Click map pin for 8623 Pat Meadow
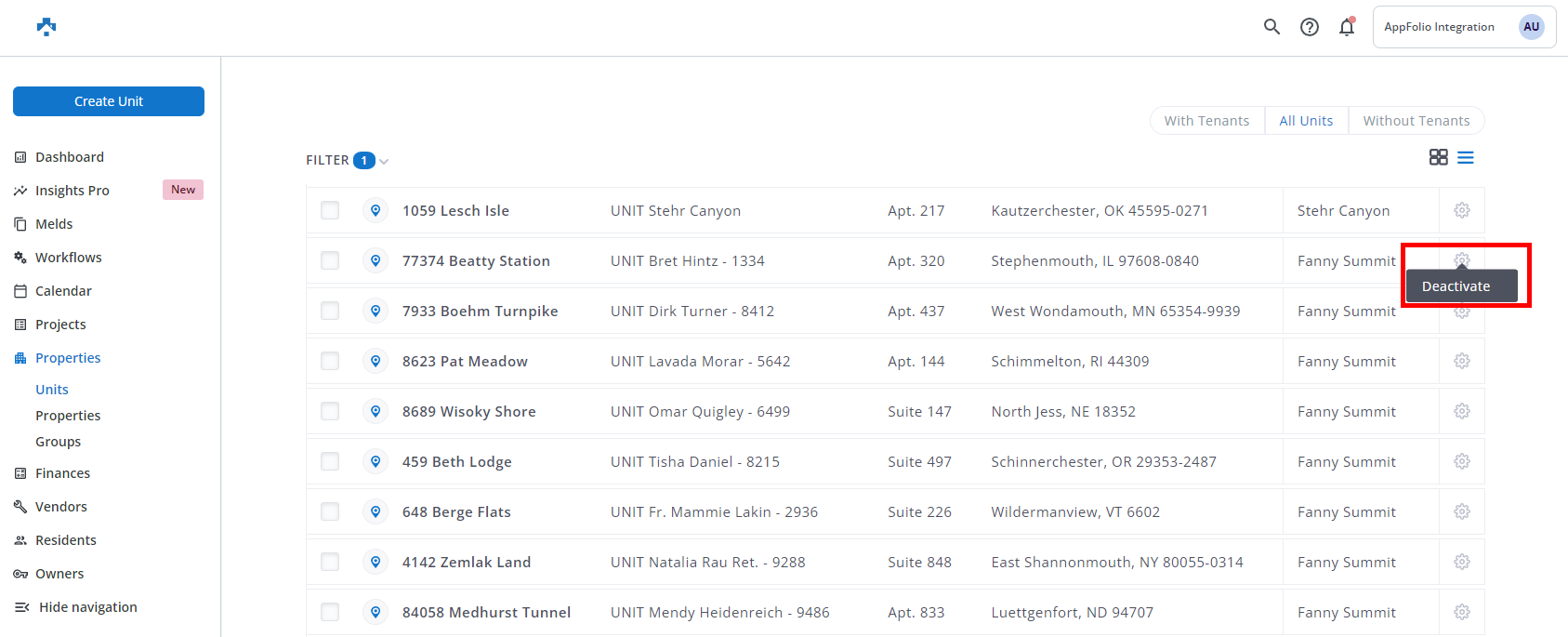 (376, 361)
